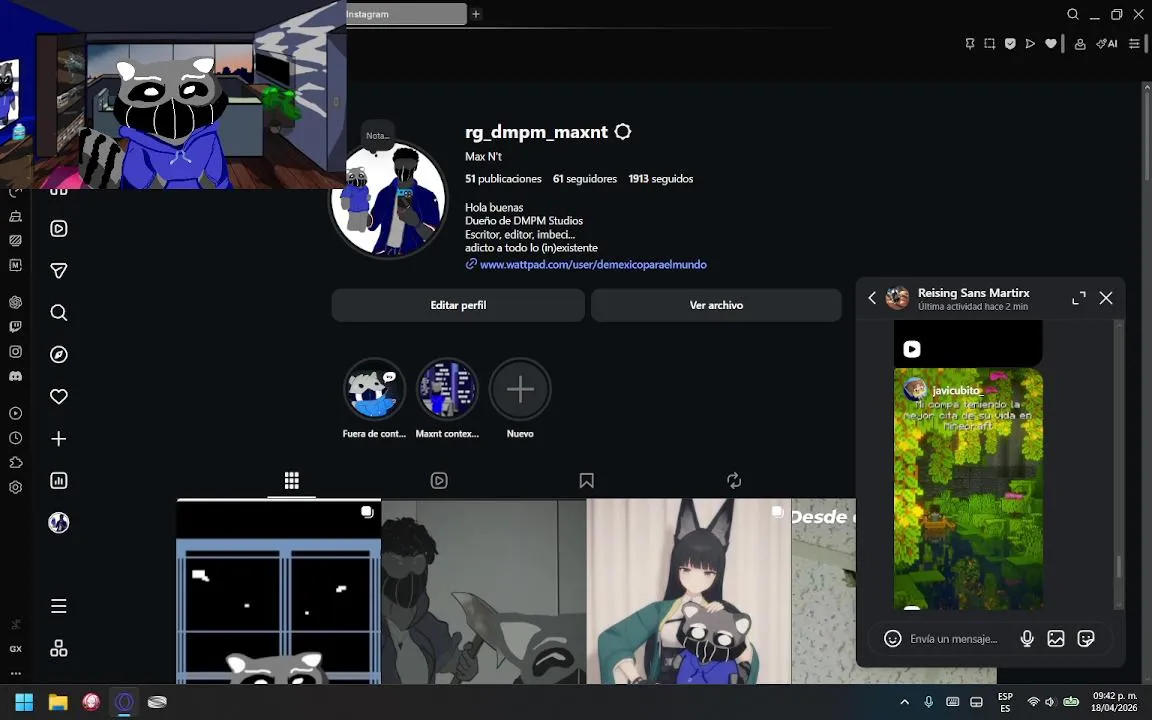This screenshot has width=1152, height=720.
Task: Click the Create plus icon in Instagram sidebar
Action: (59, 439)
